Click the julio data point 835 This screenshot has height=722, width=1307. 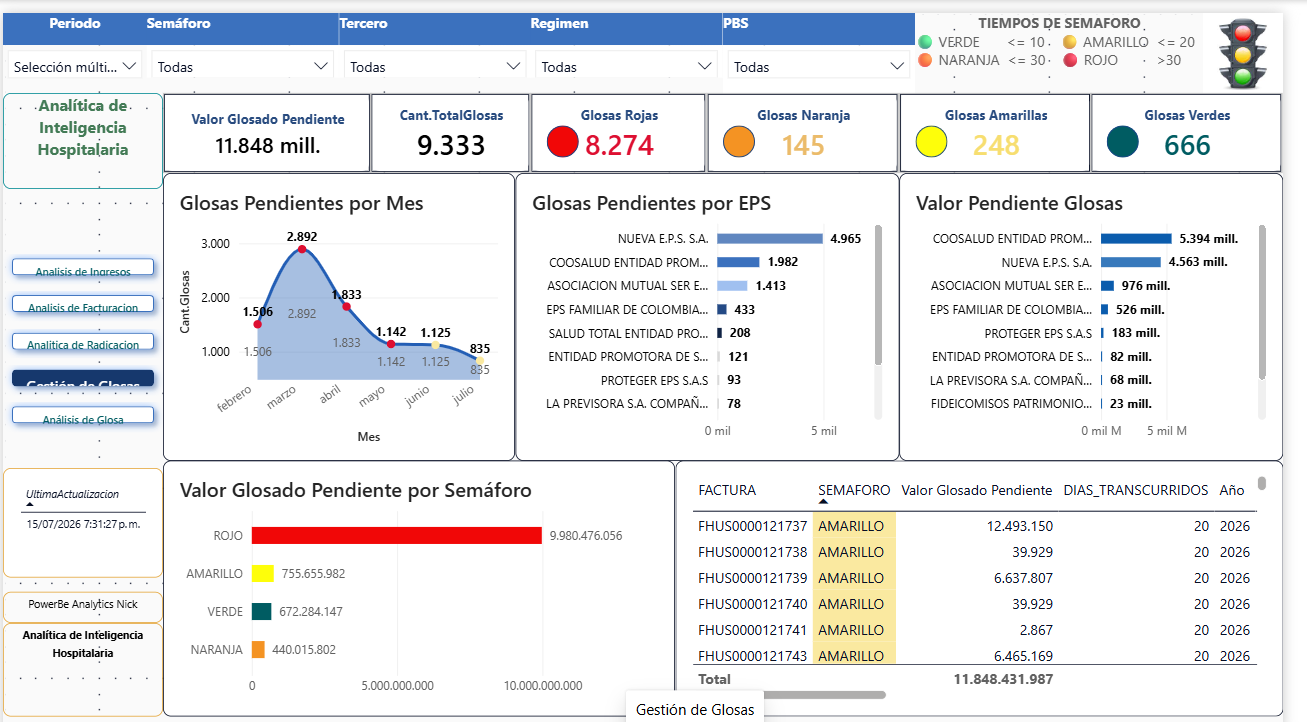[x=479, y=360]
